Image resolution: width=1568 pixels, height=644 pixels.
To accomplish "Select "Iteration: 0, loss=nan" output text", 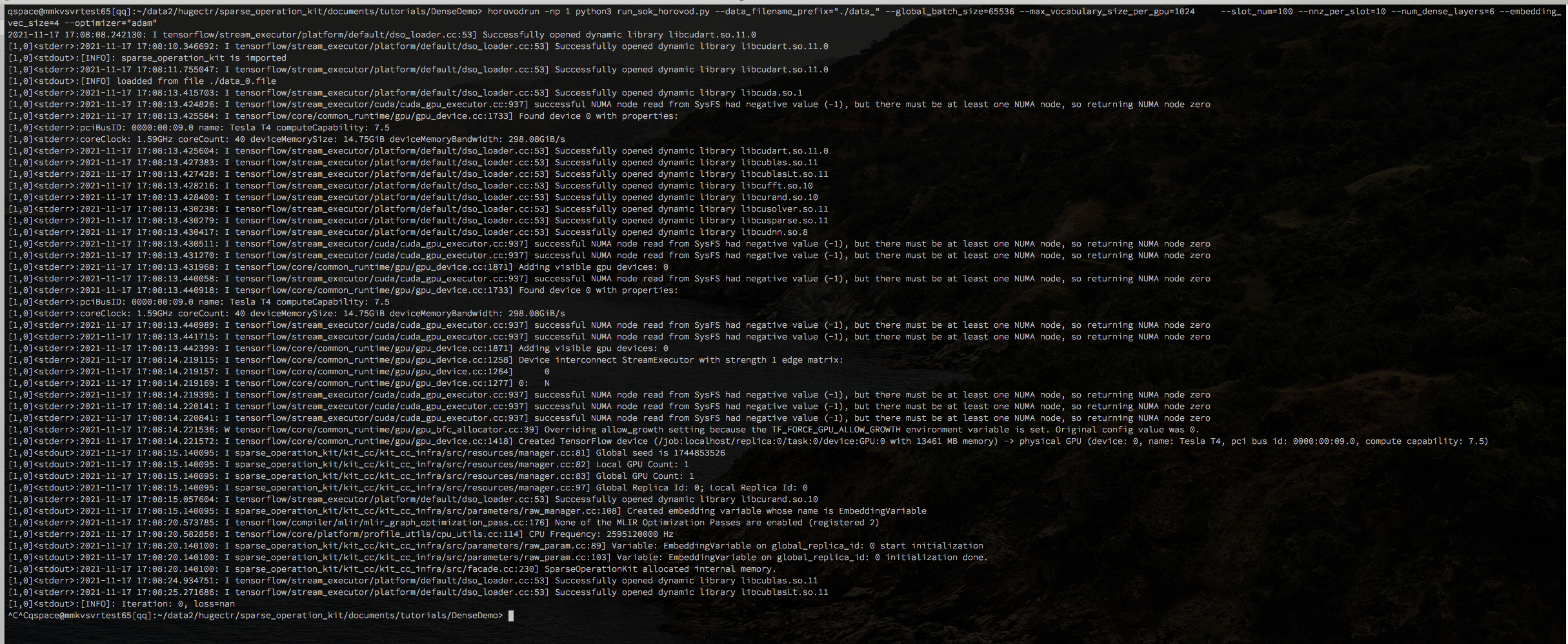I will (x=178, y=604).
